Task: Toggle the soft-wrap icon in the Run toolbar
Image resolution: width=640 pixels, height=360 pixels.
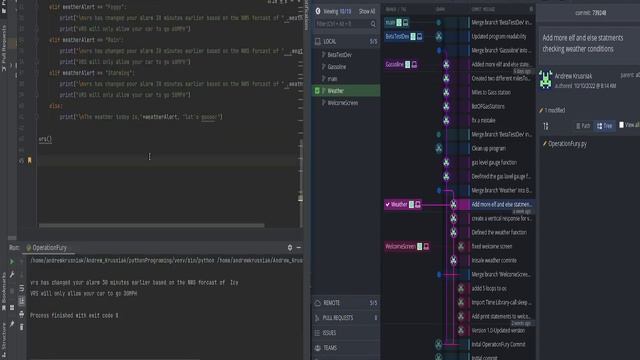Action: click(21, 301)
